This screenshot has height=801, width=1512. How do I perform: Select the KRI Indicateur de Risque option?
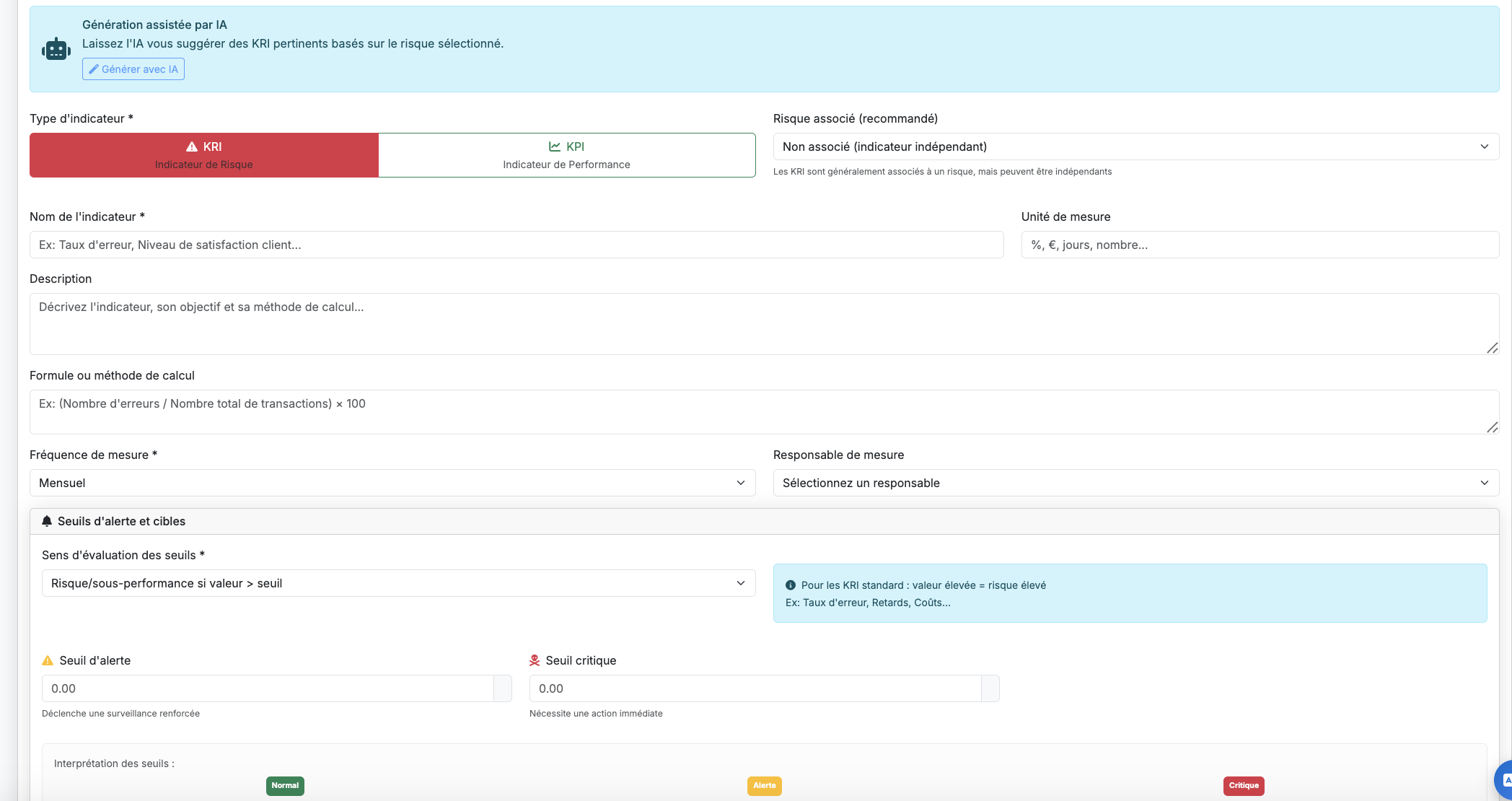(x=204, y=155)
